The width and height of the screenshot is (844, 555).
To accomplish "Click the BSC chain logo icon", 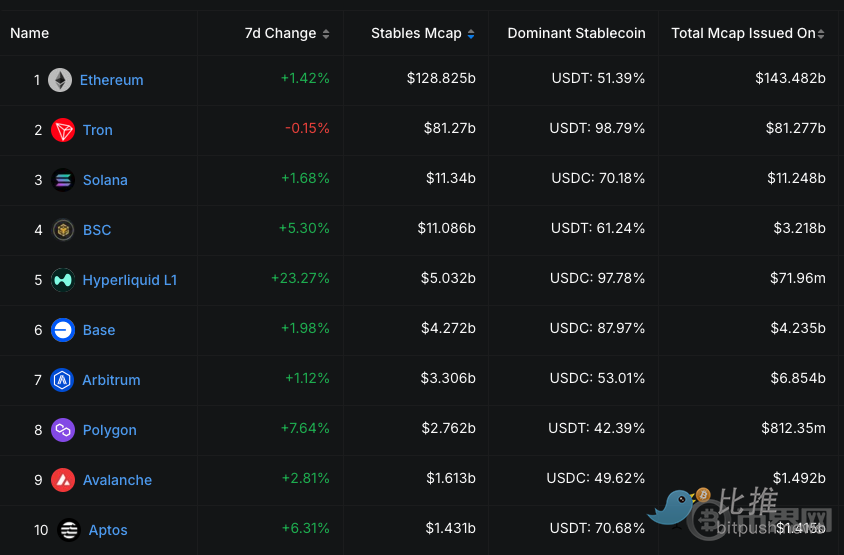I will point(63,230).
